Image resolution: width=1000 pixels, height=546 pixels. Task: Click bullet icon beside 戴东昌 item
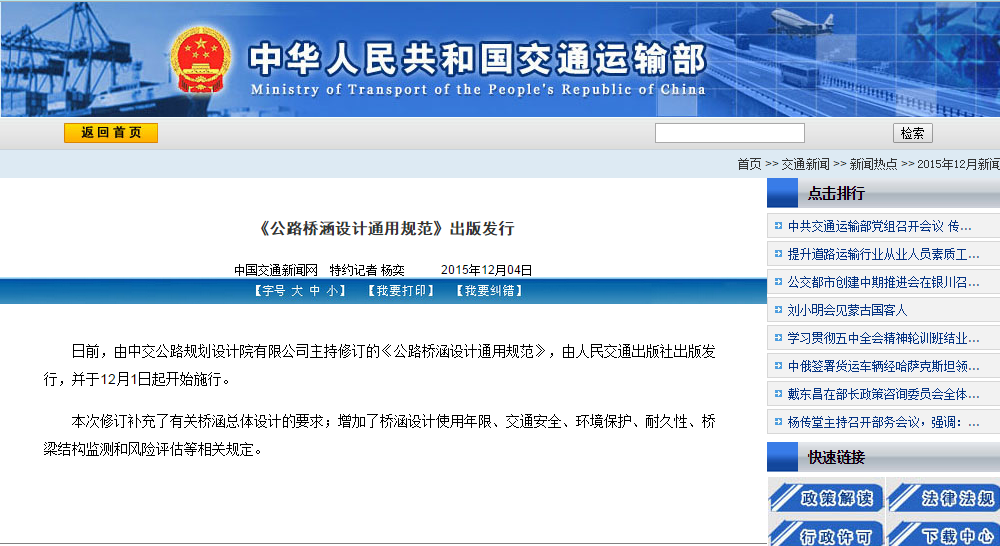pyautogui.click(x=778, y=394)
